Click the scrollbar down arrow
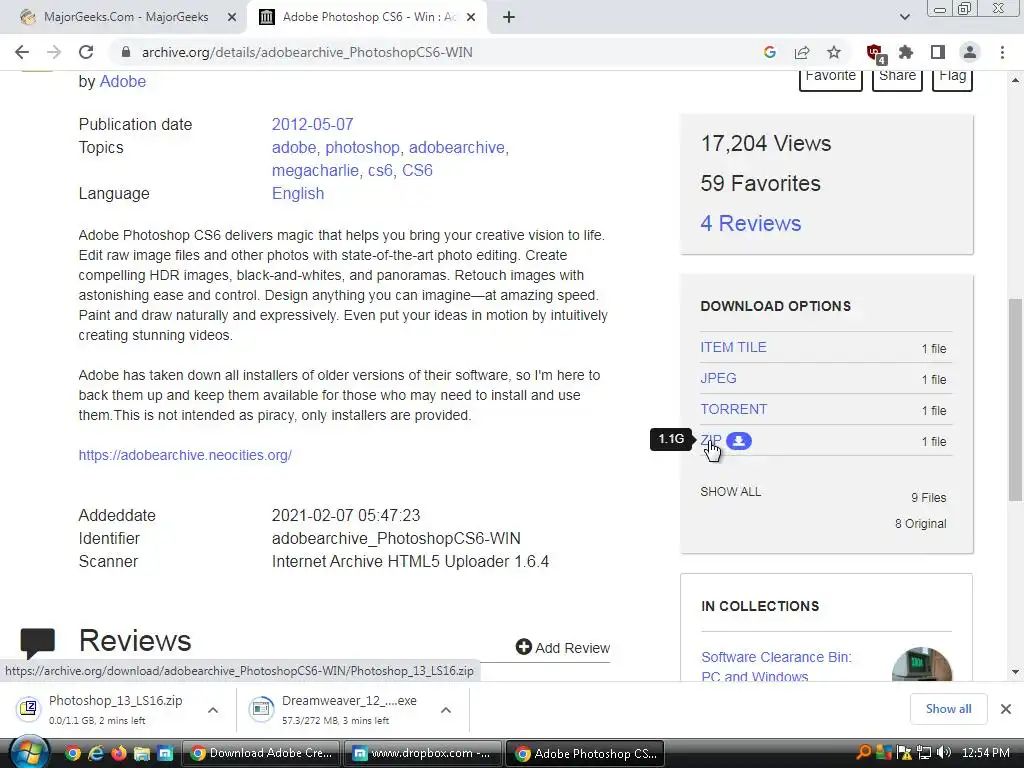The width and height of the screenshot is (1024, 768). (x=1015, y=672)
